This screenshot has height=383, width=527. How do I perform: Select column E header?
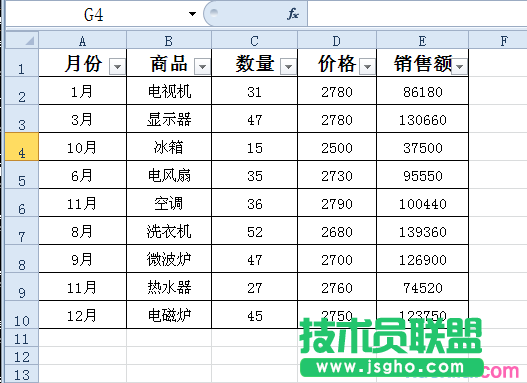point(422,41)
